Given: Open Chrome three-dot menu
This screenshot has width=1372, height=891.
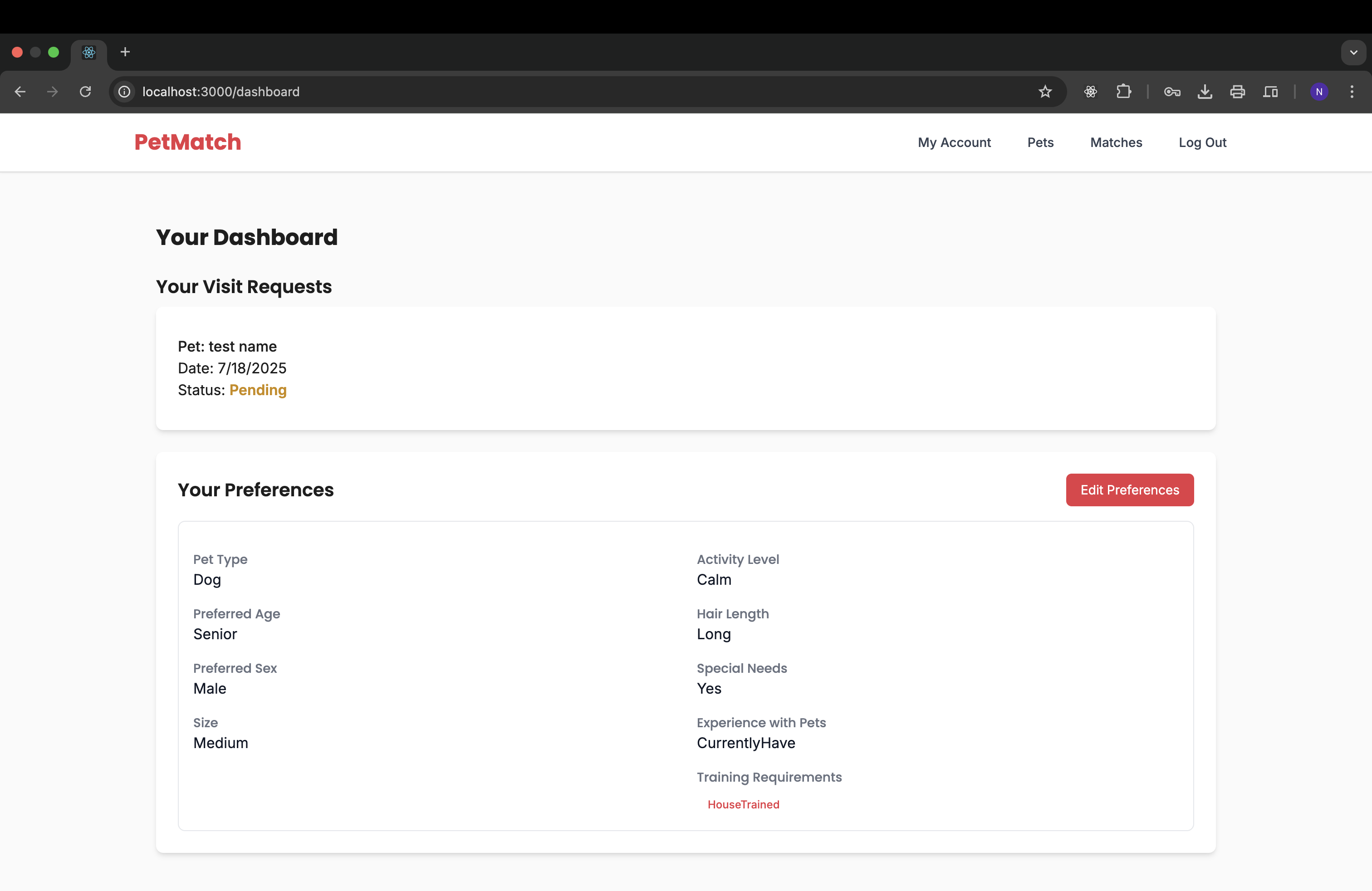Looking at the screenshot, I should (1351, 92).
